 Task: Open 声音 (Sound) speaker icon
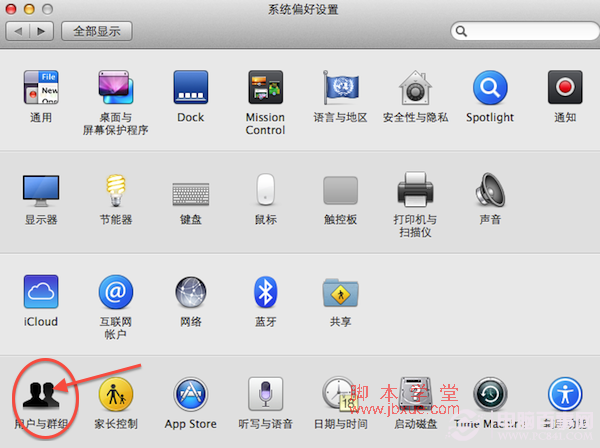tap(490, 189)
